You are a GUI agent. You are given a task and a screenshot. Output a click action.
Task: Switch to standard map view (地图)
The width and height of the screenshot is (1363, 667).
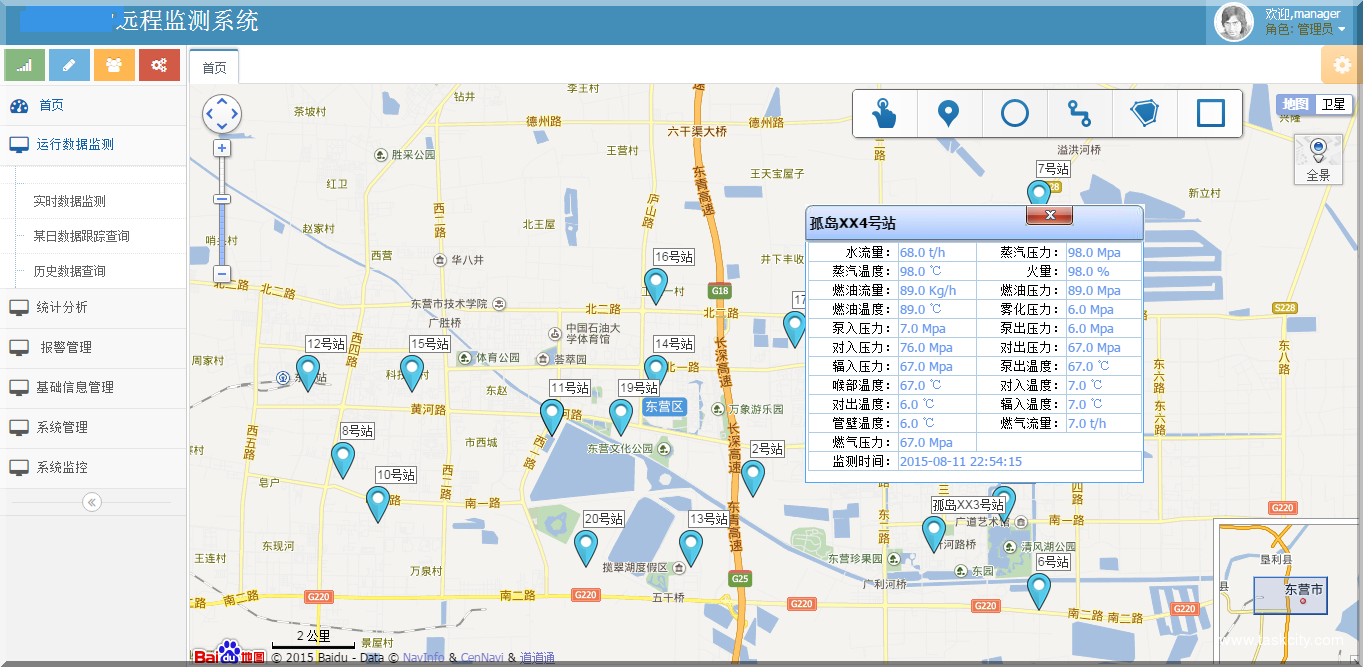[1295, 104]
